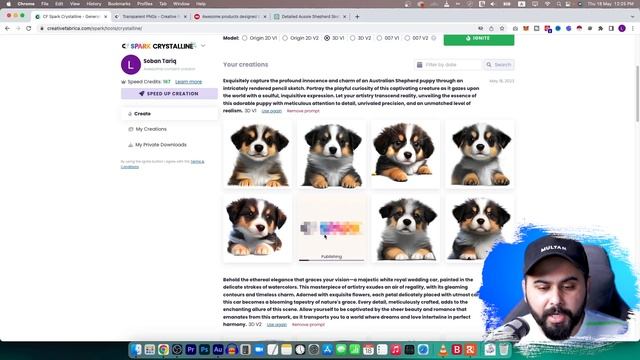Screen dimensions: 640x360
Task: Open the first puppy image thumbnail
Action: (258, 154)
